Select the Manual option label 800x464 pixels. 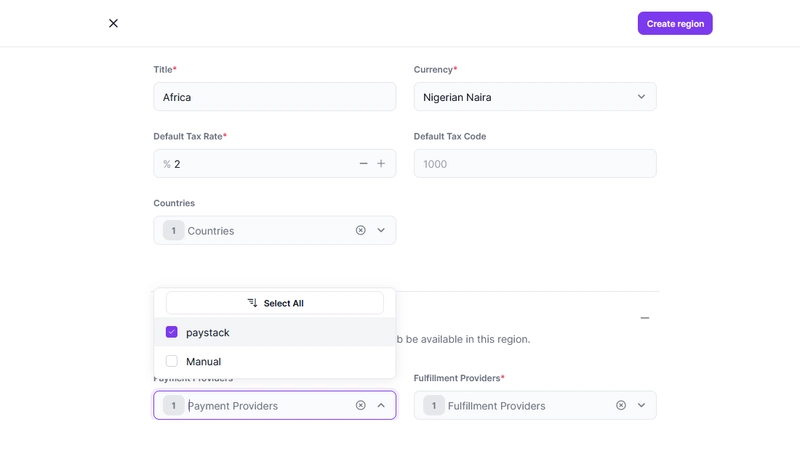(x=204, y=361)
